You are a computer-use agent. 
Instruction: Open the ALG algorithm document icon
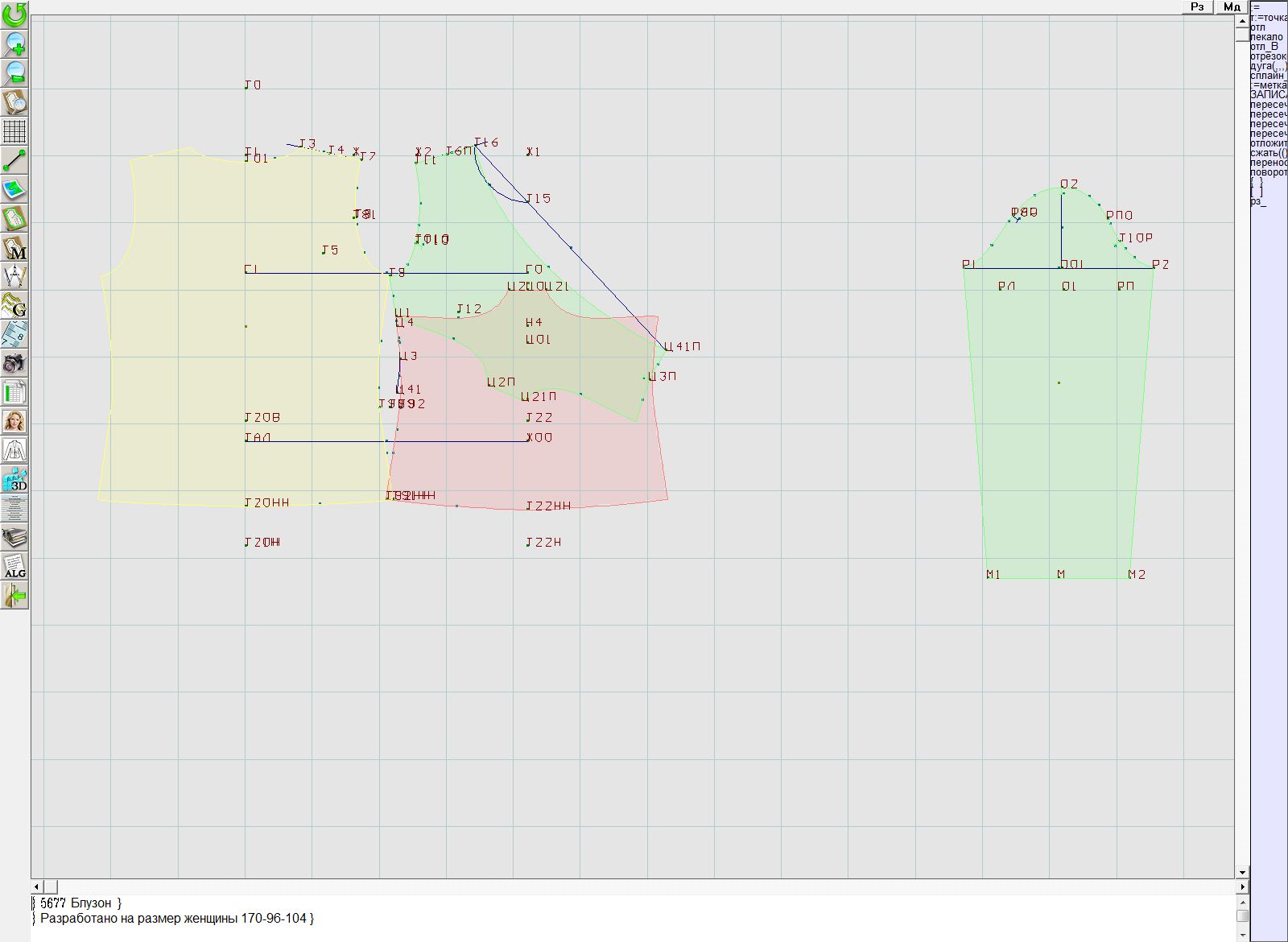tap(14, 566)
